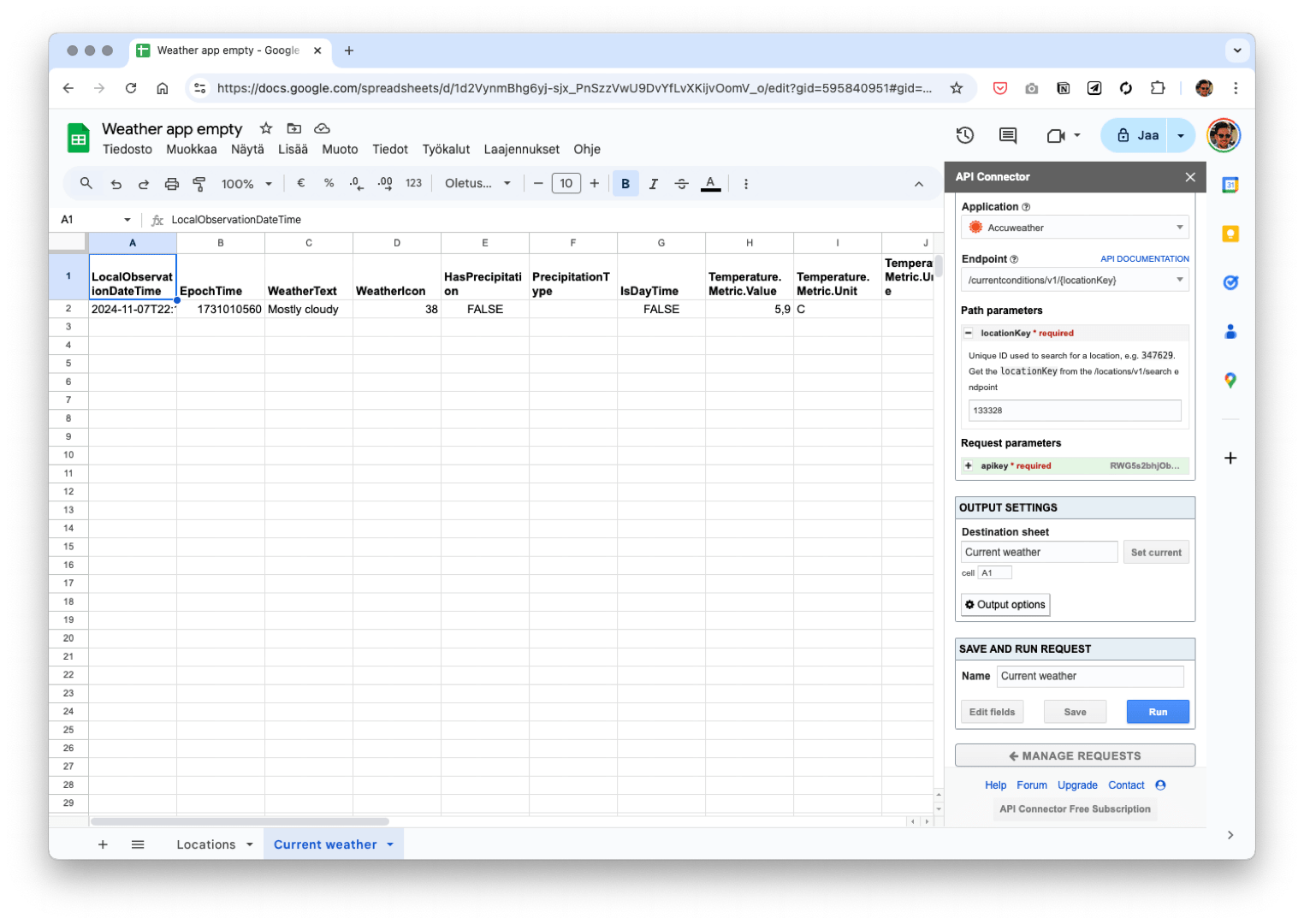This screenshot has height=924, width=1304.
Task: Open the Endpoint selection dropdown
Action: pos(1075,280)
